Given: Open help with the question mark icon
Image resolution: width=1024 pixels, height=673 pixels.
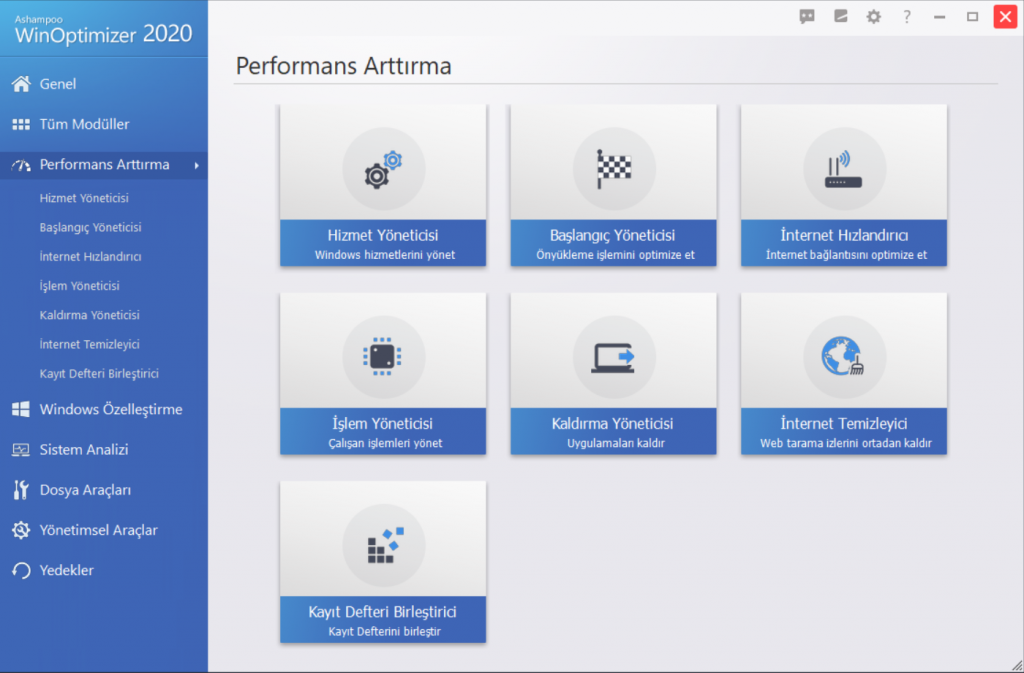Looking at the screenshot, I should click(906, 17).
